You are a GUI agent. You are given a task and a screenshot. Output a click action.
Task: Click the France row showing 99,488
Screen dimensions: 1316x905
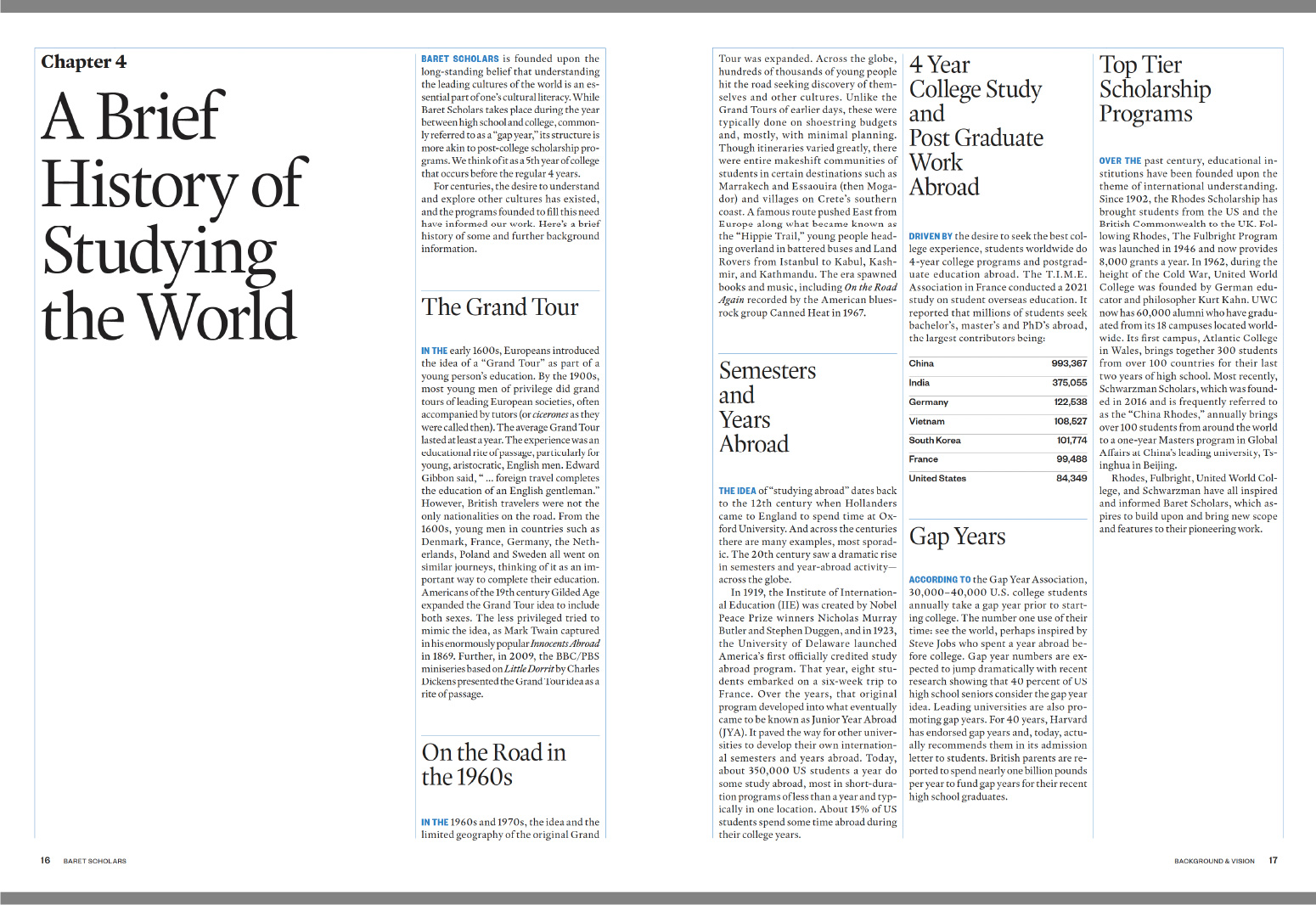(997, 459)
